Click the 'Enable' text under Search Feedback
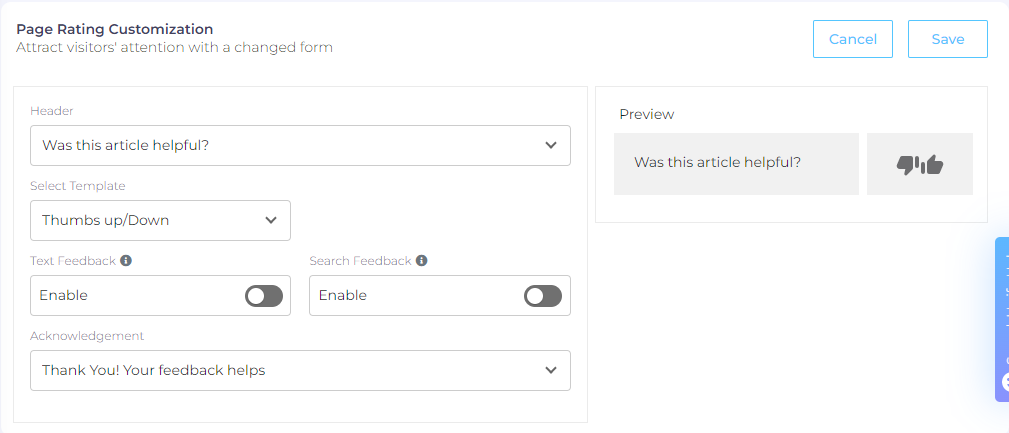Image resolution: width=1009 pixels, height=433 pixels. tap(343, 296)
